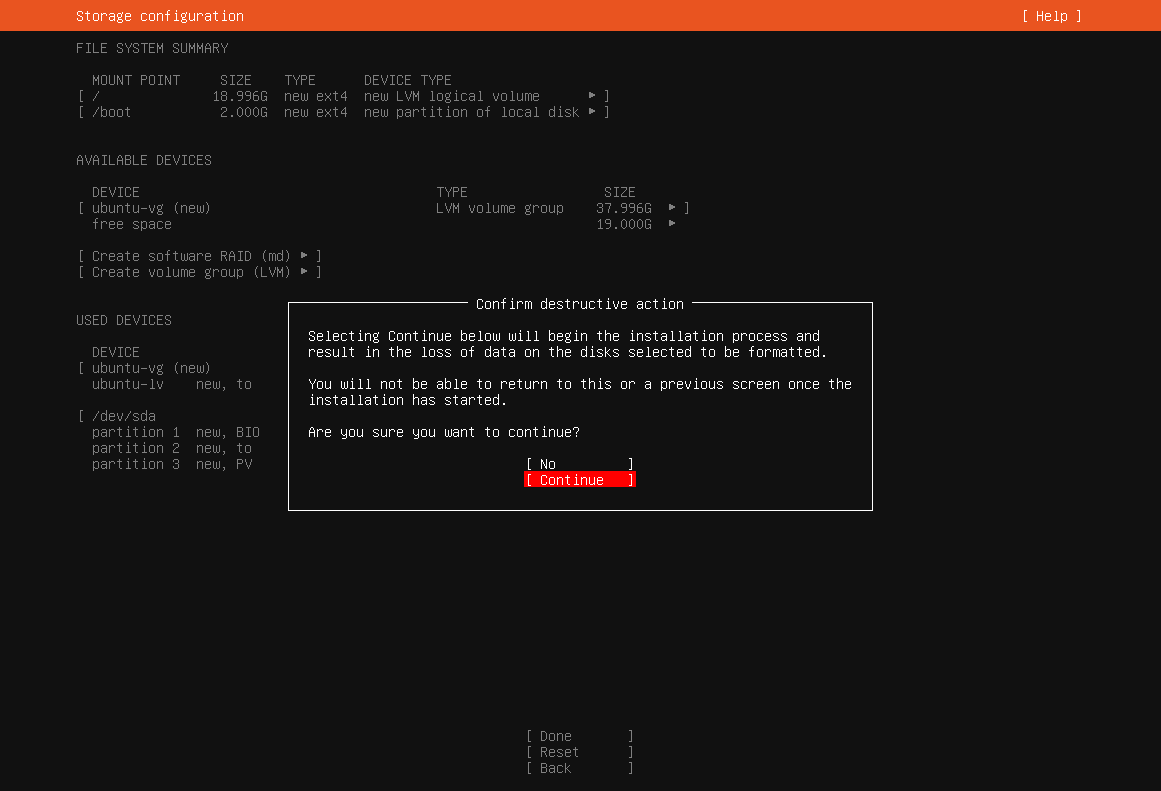1161x791 pixels.
Task: Open the ubuntu-vg 37.996G device arrow menu
Action: click(x=672, y=207)
